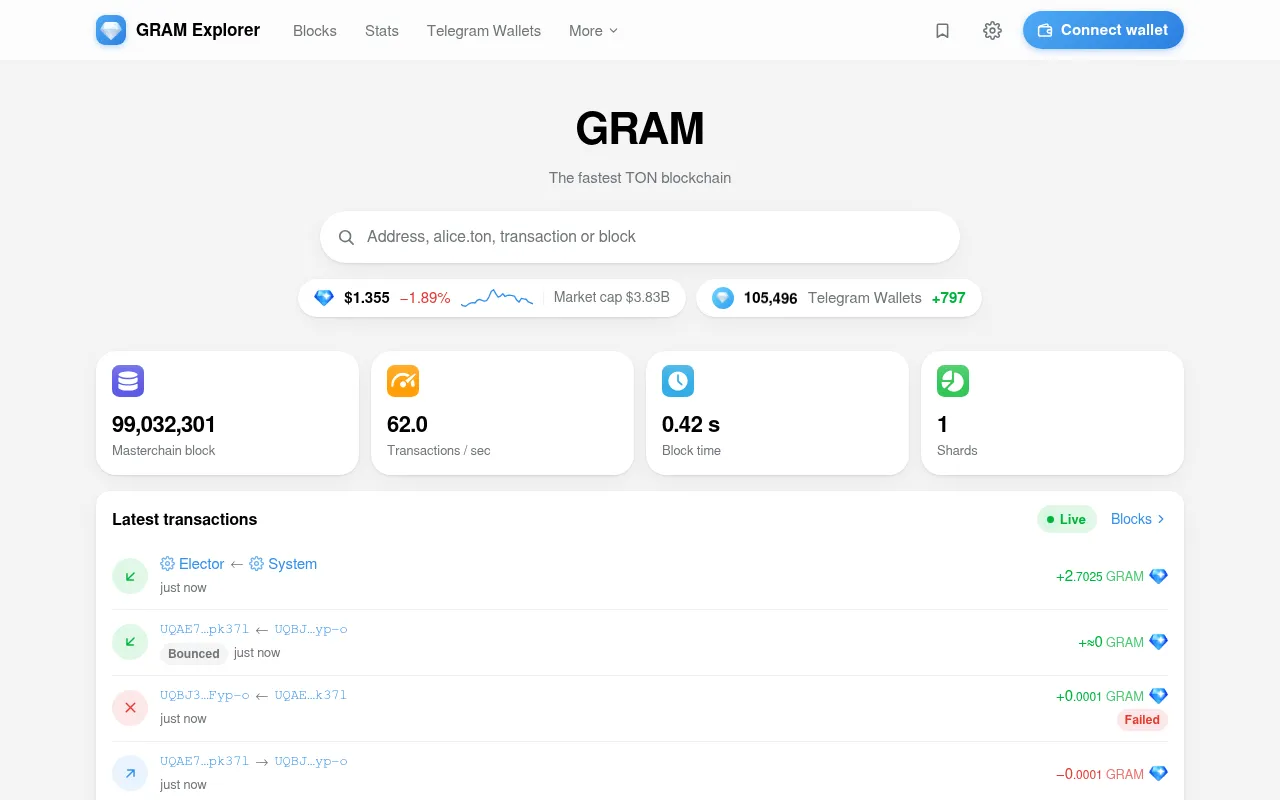Click the arrow icon on the Bounced transaction

[130, 642]
